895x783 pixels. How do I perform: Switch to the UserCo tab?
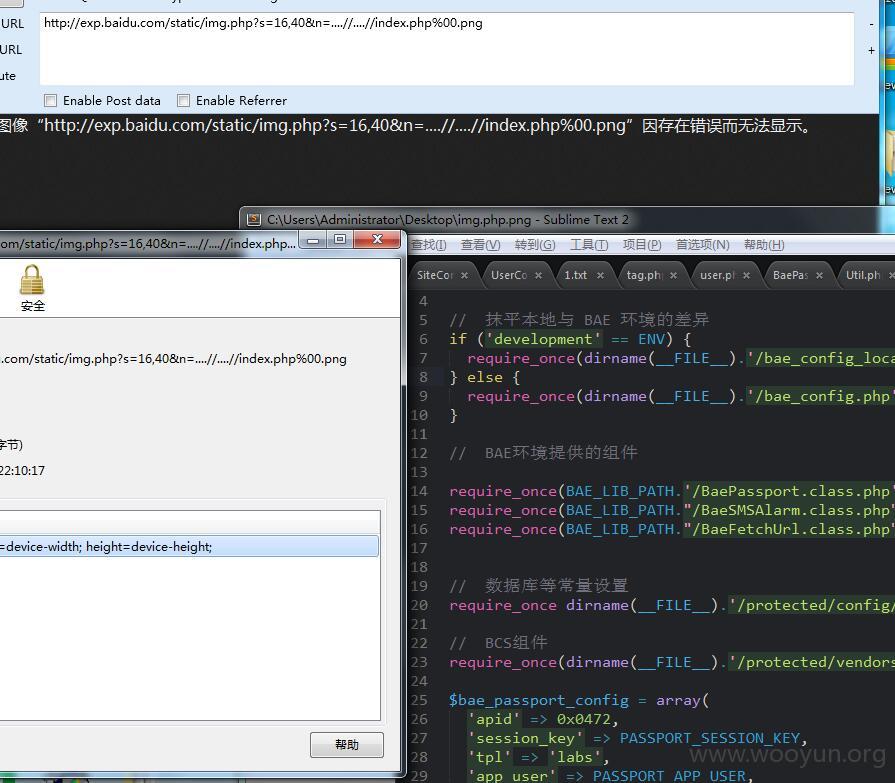coord(509,275)
